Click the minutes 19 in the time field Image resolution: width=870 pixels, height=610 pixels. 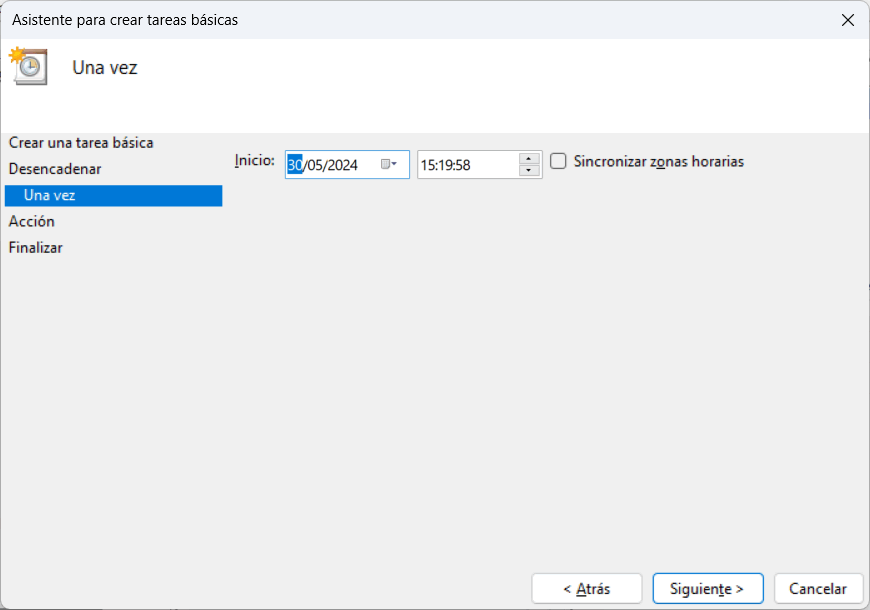click(445, 165)
